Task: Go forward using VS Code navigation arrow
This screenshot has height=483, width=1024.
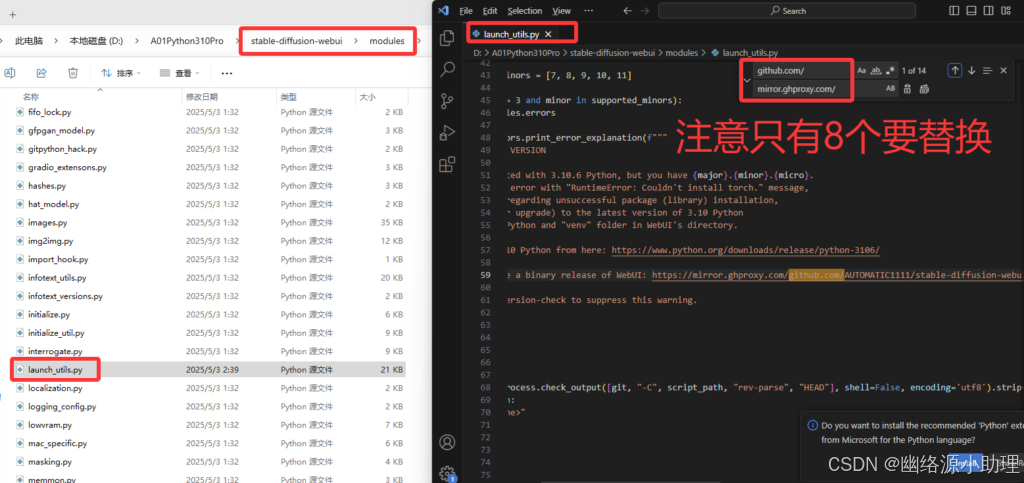Action: click(645, 10)
